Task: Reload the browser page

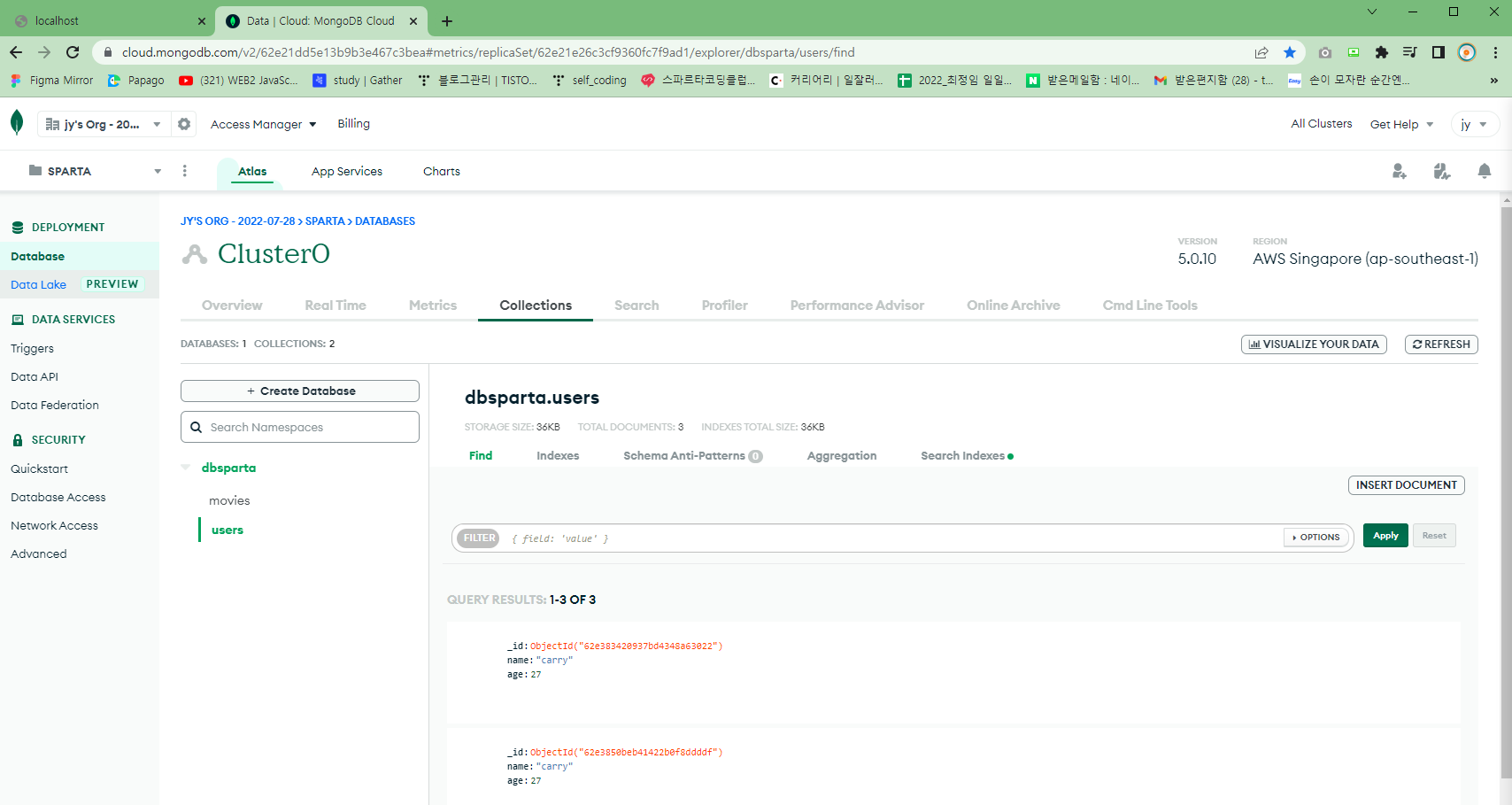Action: point(73,52)
